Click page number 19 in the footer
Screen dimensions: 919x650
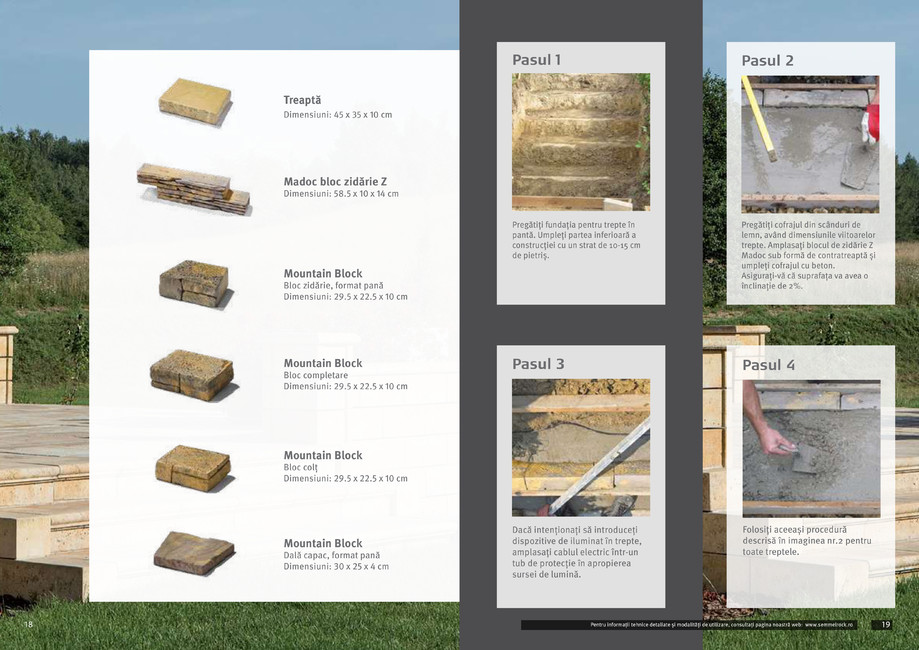pyautogui.click(x=885, y=625)
